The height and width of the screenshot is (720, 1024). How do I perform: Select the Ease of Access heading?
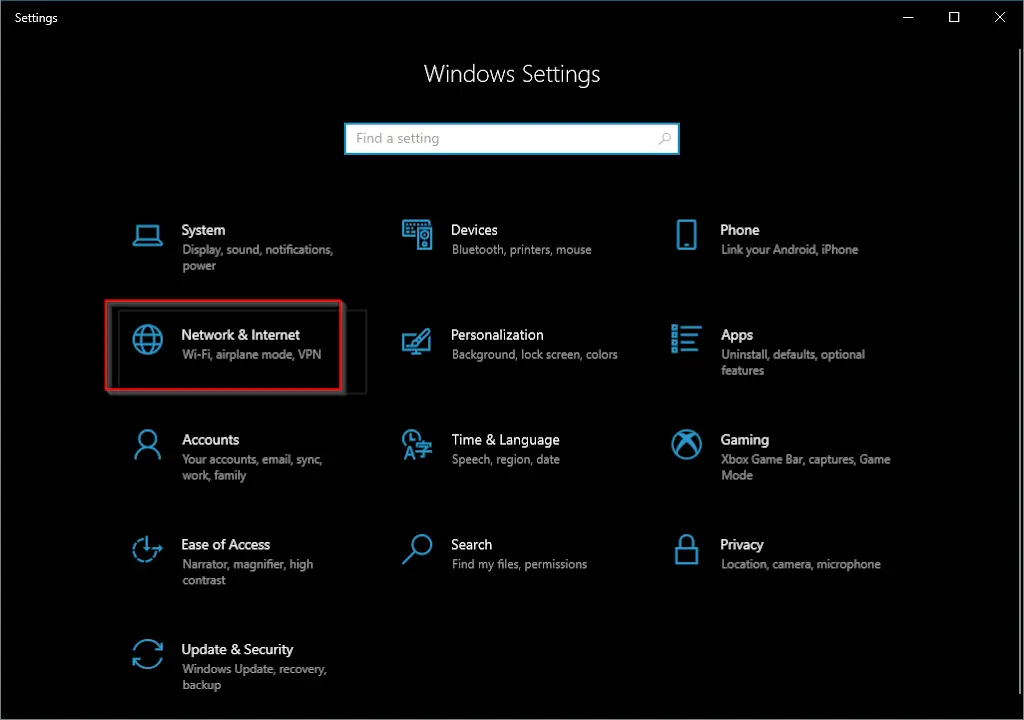point(225,544)
